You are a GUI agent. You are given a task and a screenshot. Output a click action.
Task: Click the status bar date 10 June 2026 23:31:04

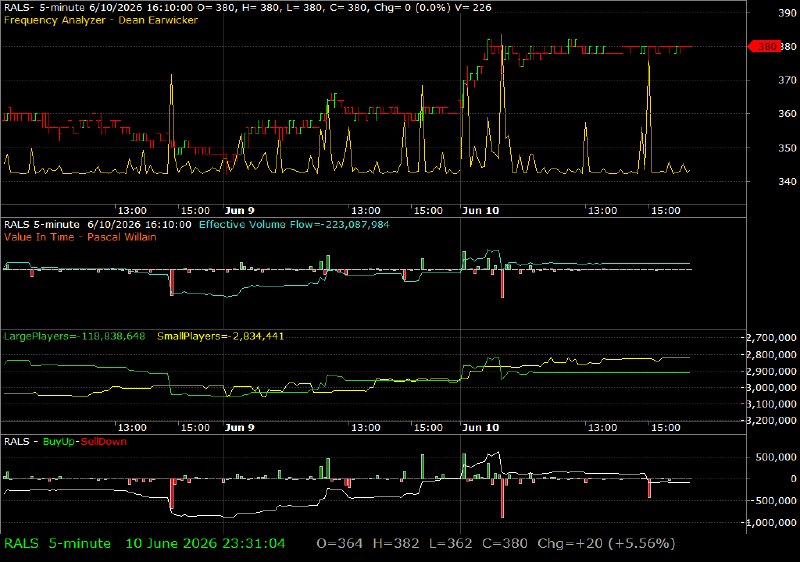(x=205, y=544)
